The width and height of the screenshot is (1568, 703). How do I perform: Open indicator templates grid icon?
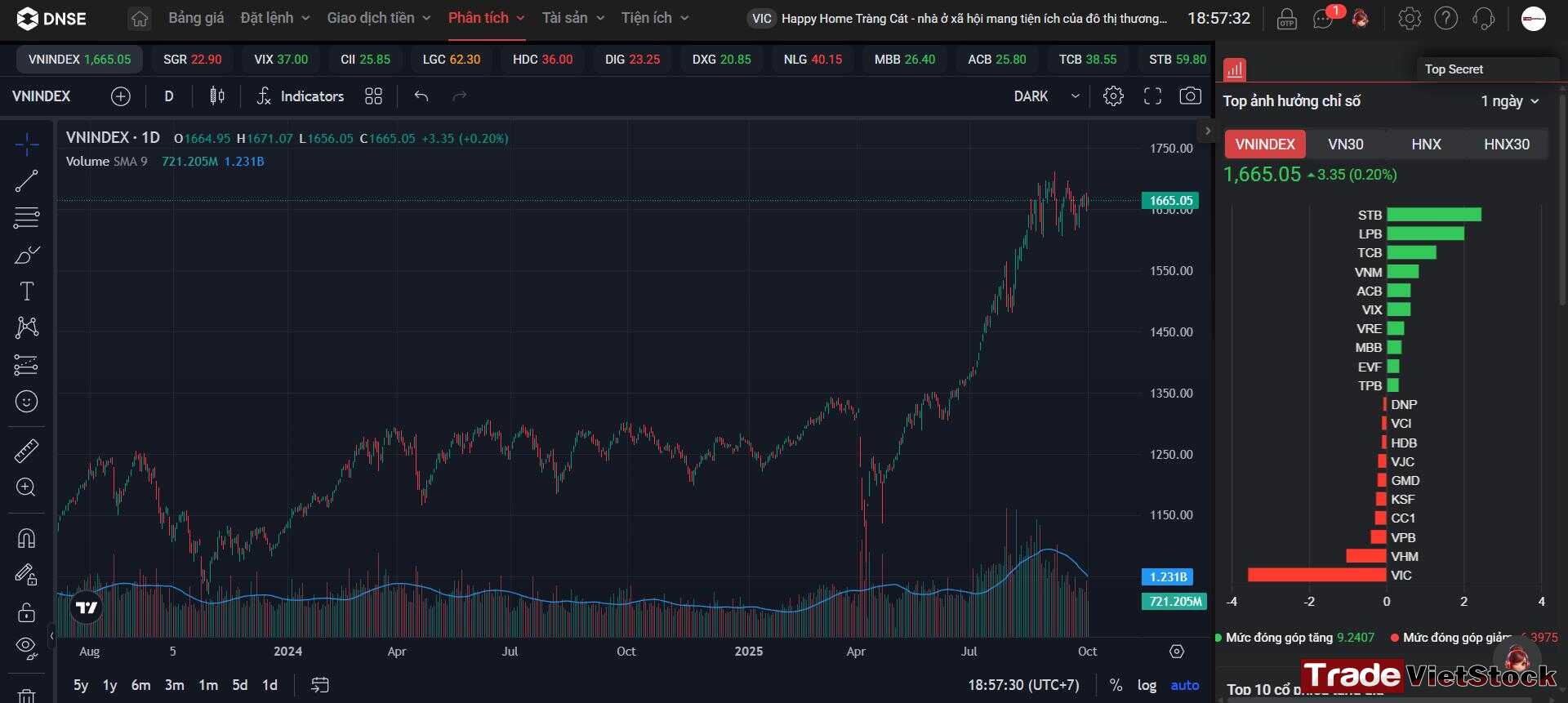pyautogui.click(x=373, y=96)
